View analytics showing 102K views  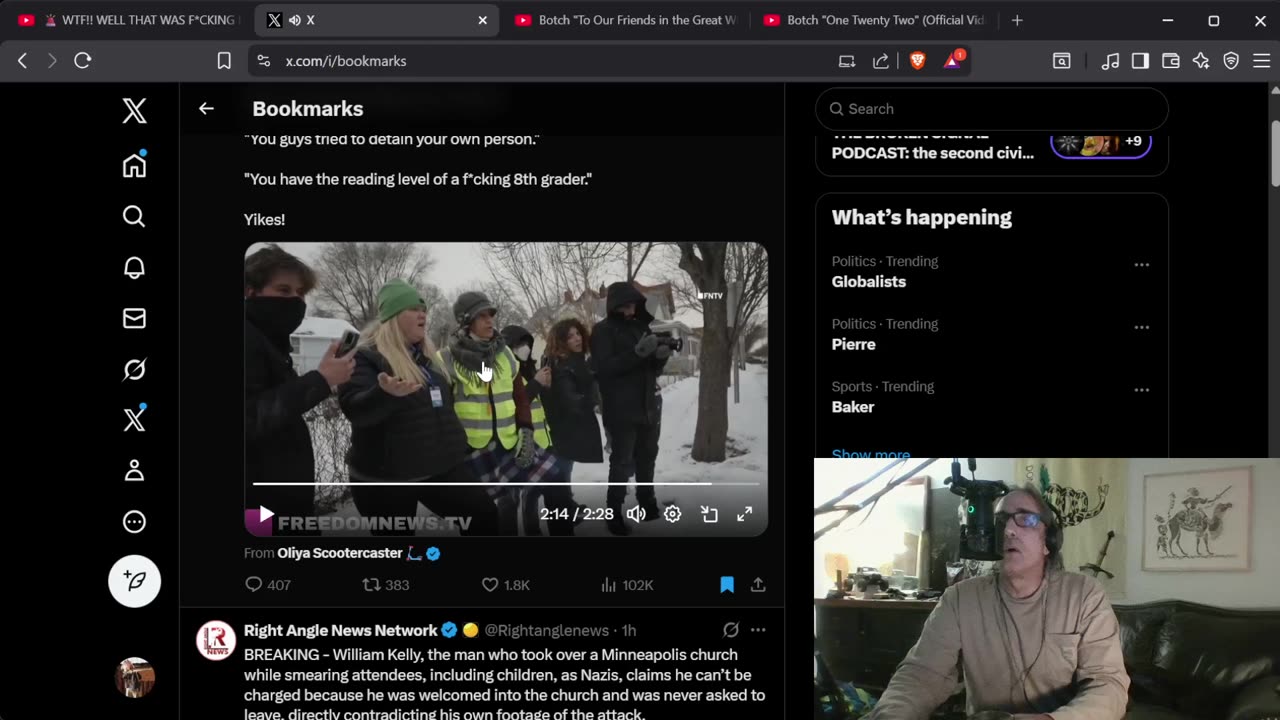pos(627,585)
